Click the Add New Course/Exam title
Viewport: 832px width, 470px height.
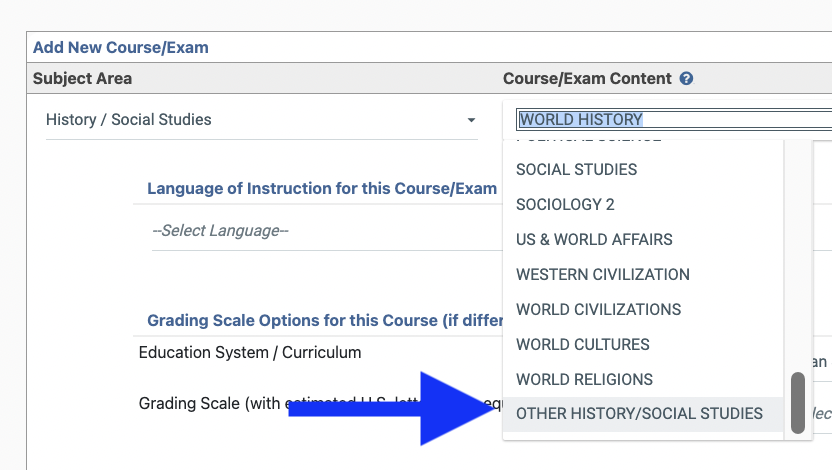[x=120, y=47]
